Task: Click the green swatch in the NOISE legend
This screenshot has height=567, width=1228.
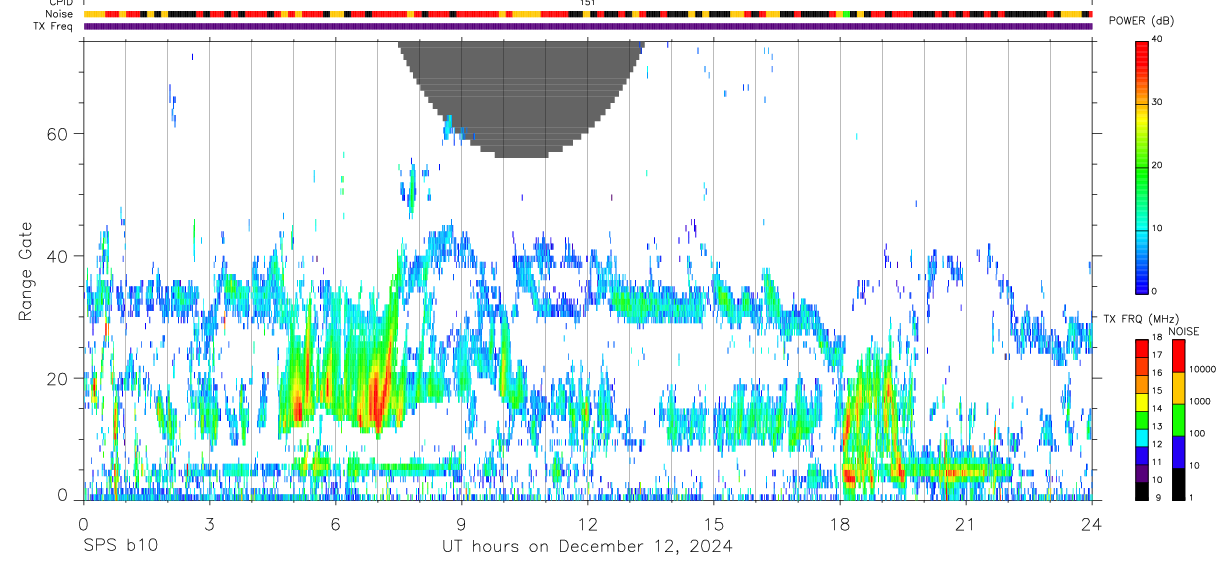Action: click(1177, 420)
